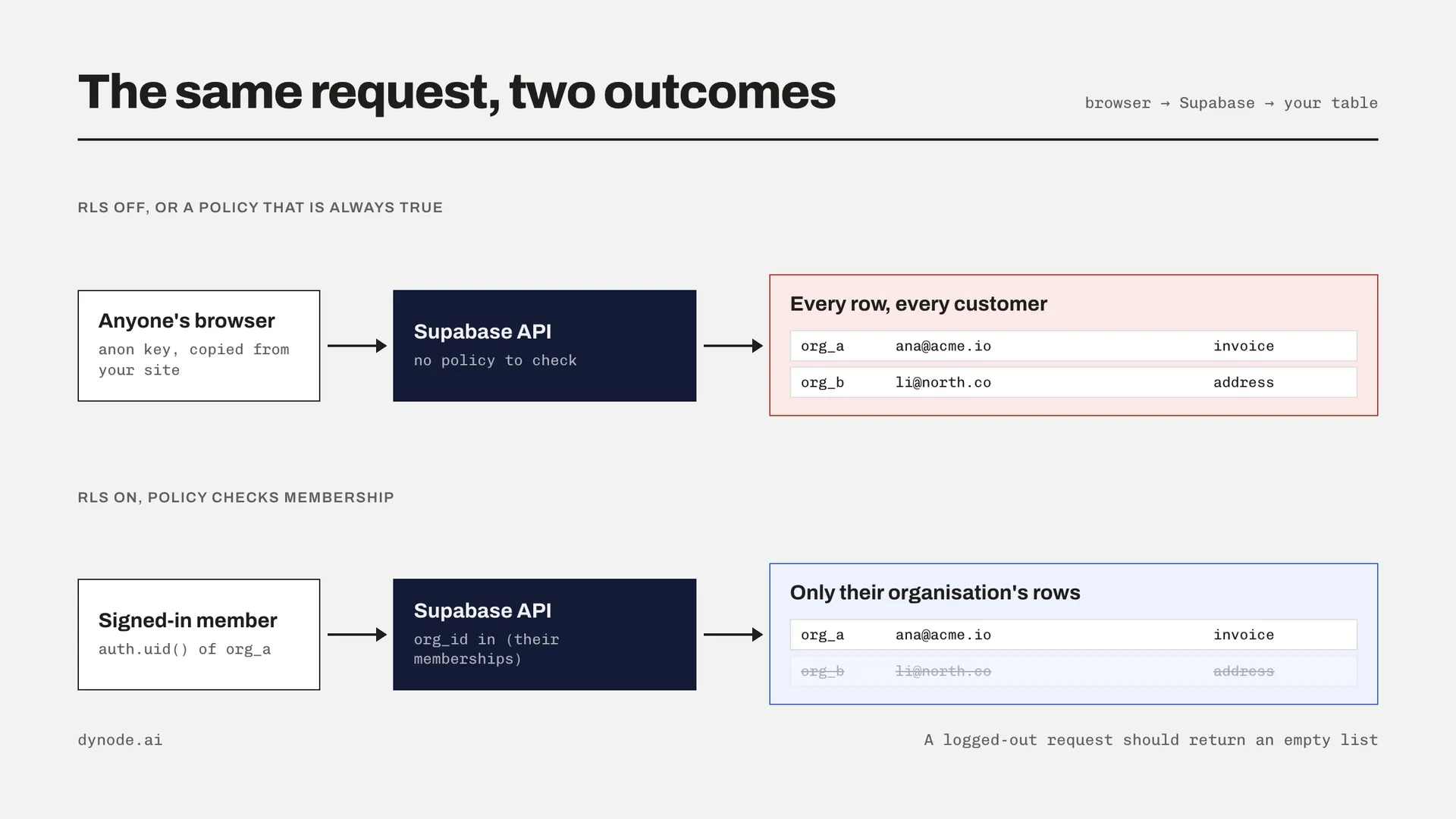
Task: Click "li@north.co" in the Every row table
Action: [943, 383]
